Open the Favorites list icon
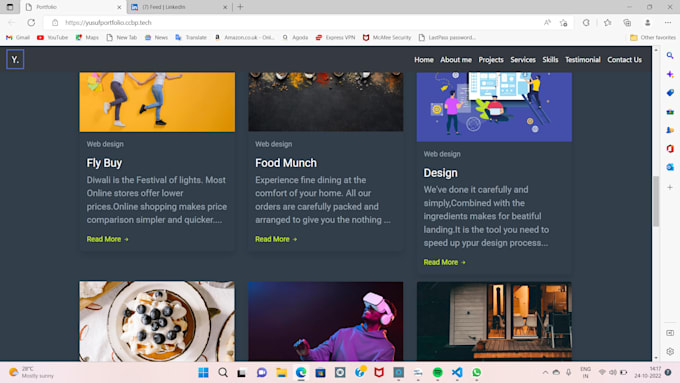This screenshot has height=383, width=680. (607, 23)
